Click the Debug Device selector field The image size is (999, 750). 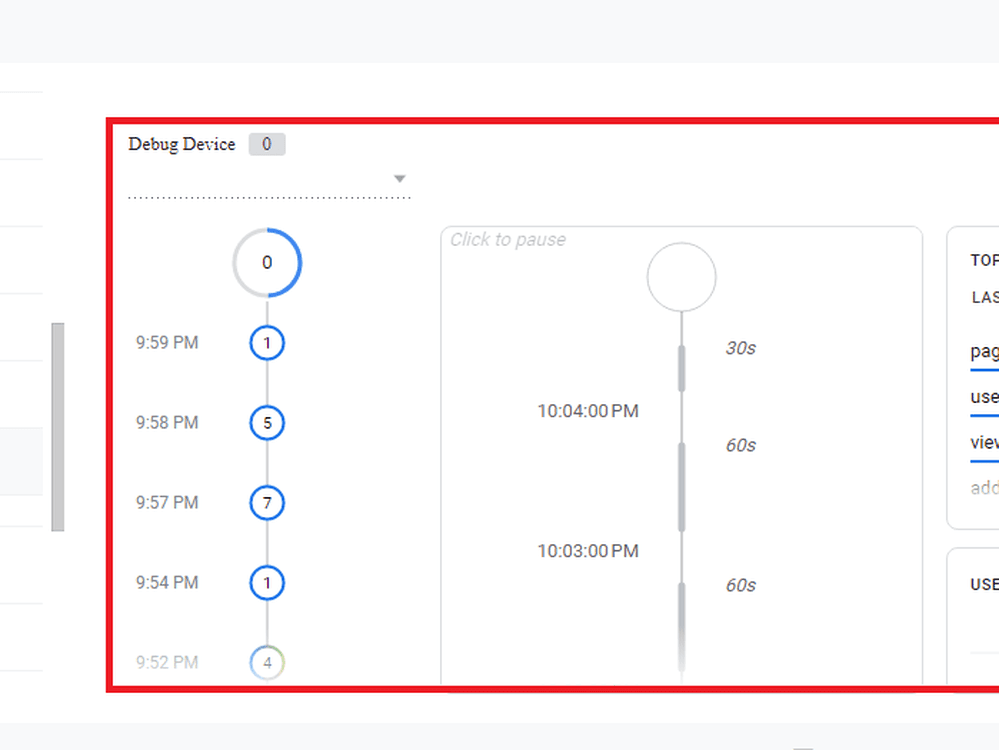tap(270, 180)
